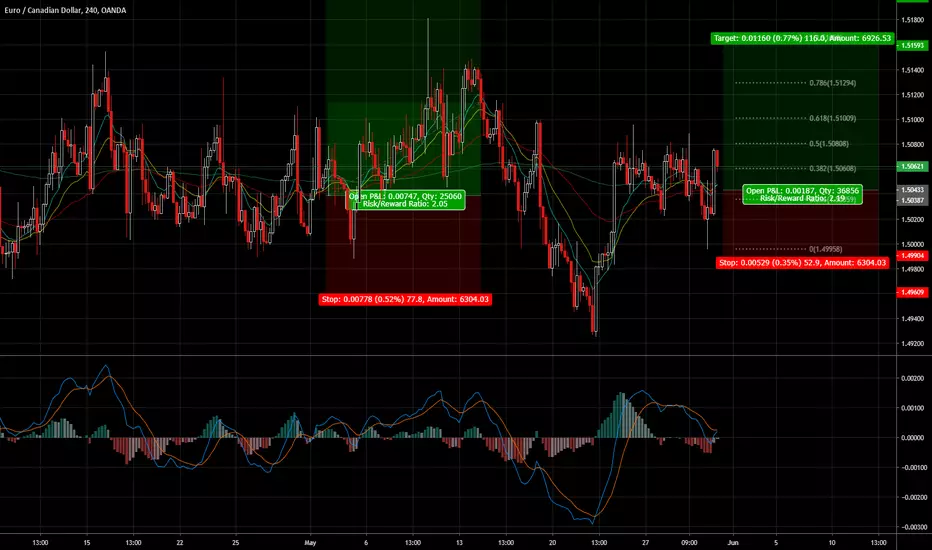Click the 25 date on time axis
932x550 pixels.
point(235,542)
